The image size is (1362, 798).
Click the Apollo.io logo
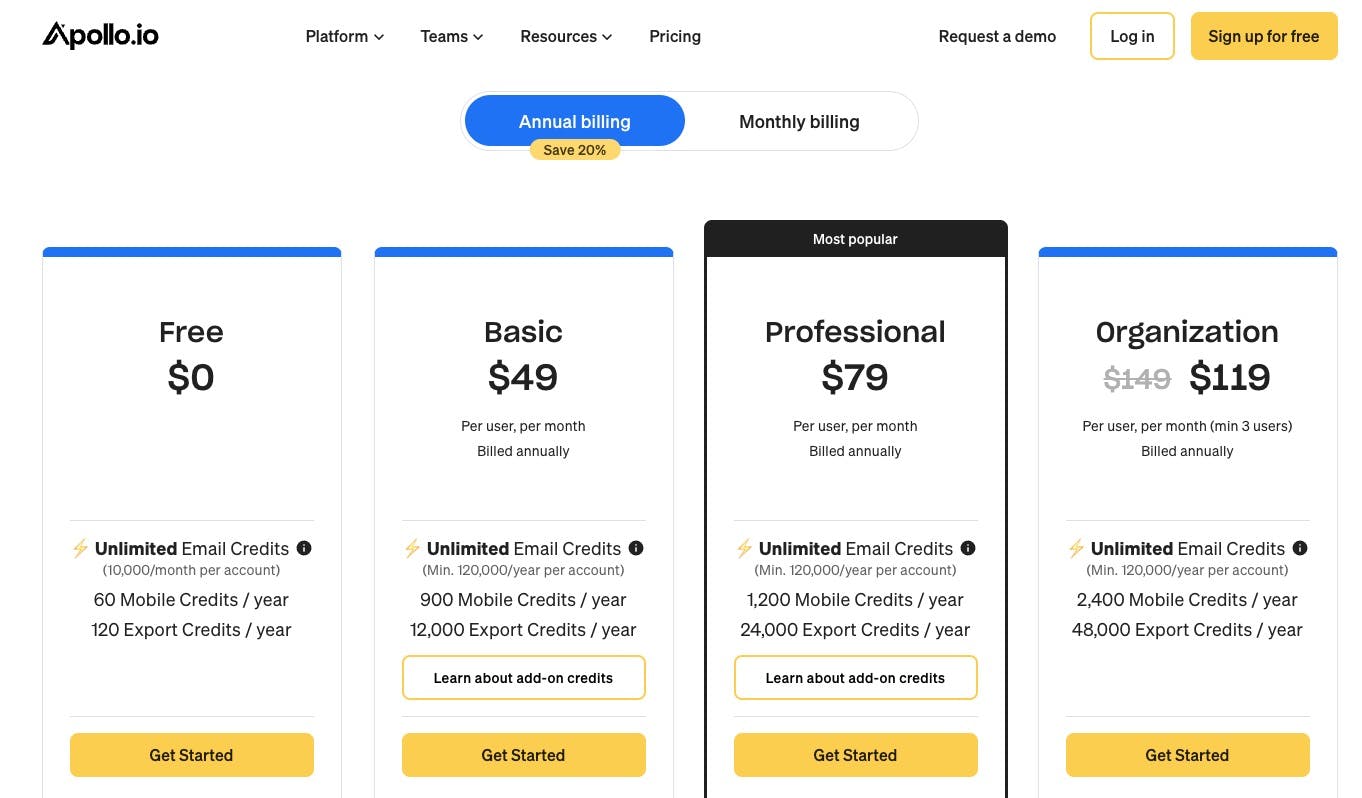(100, 36)
